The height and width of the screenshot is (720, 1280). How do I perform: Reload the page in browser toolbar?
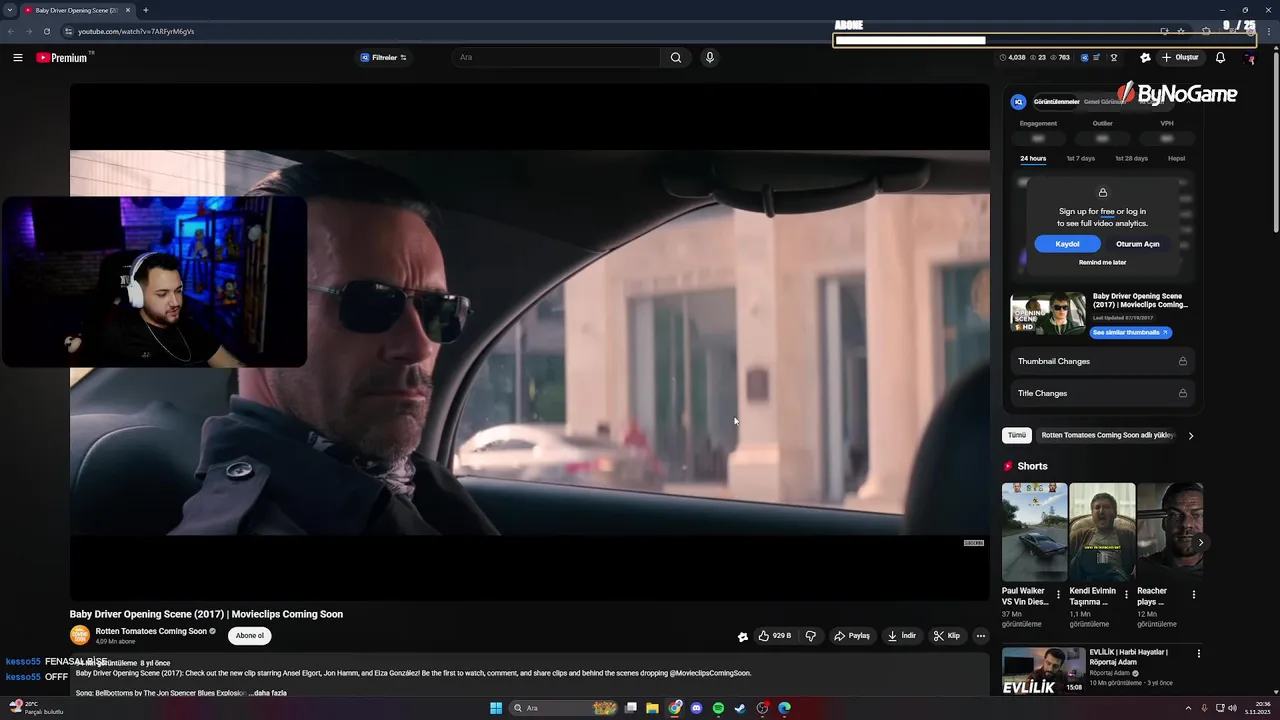46,31
